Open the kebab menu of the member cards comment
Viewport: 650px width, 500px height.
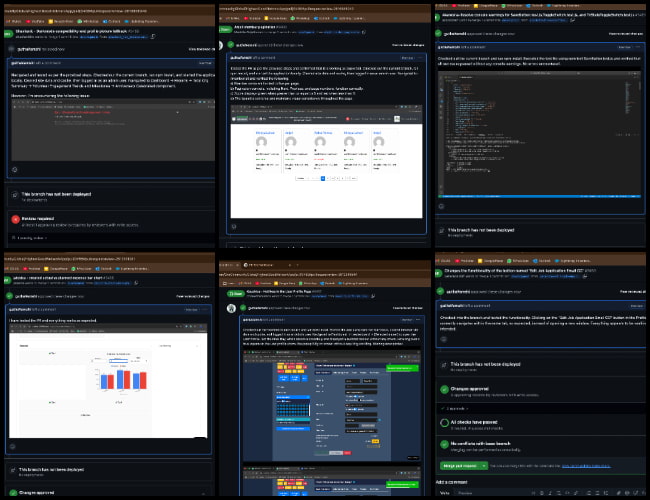420,58
